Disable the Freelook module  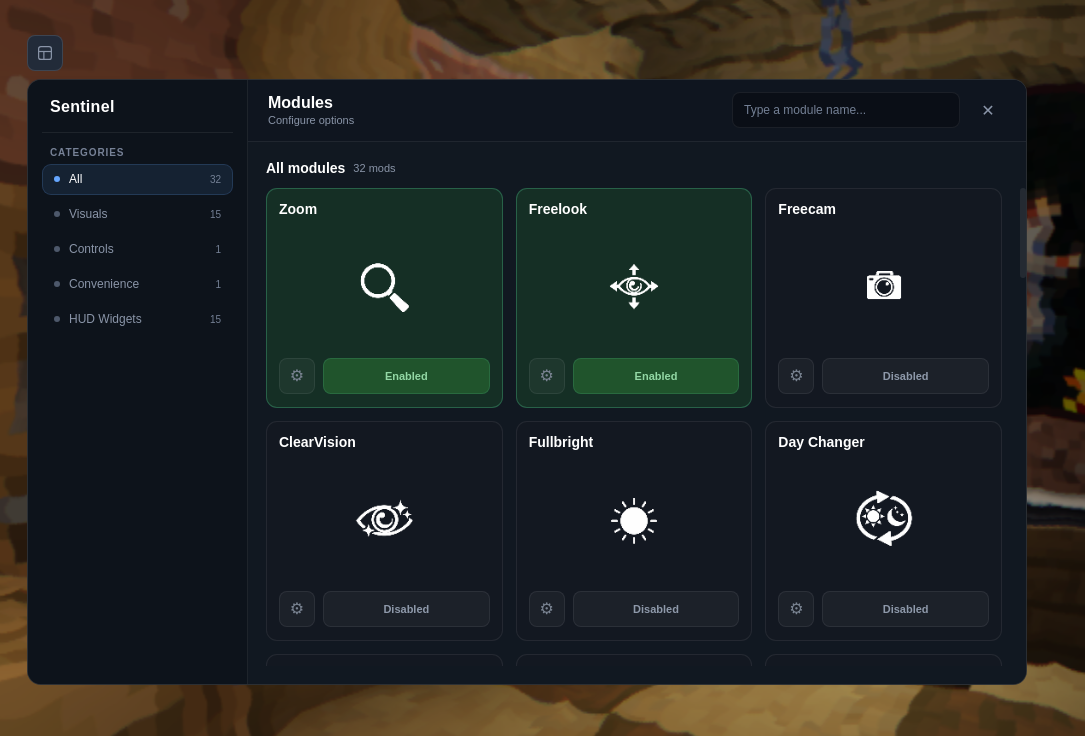click(x=656, y=376)
